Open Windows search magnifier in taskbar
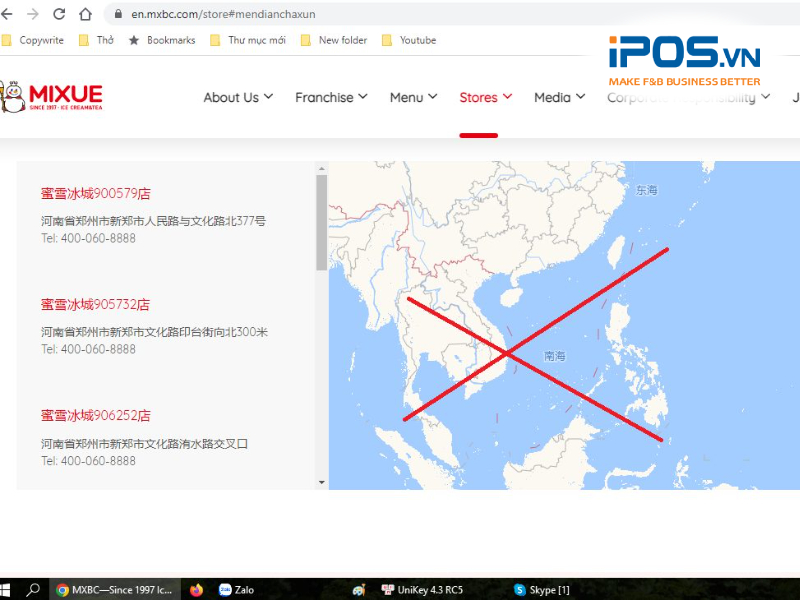800x600 pixels. click(33, 590)
